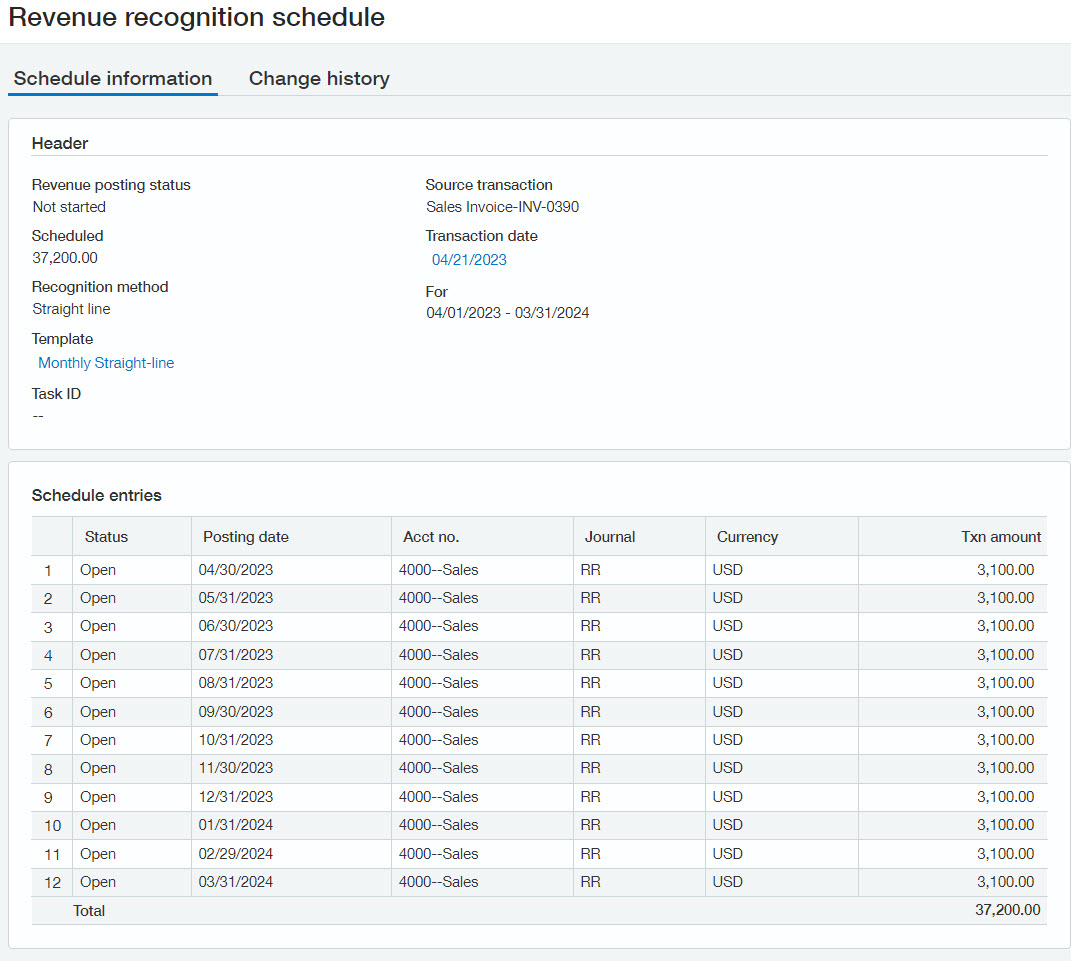The width and height of the screenshot is (1071, 961).
Task: Switch to the Change history tab
Action: point(319,78)
